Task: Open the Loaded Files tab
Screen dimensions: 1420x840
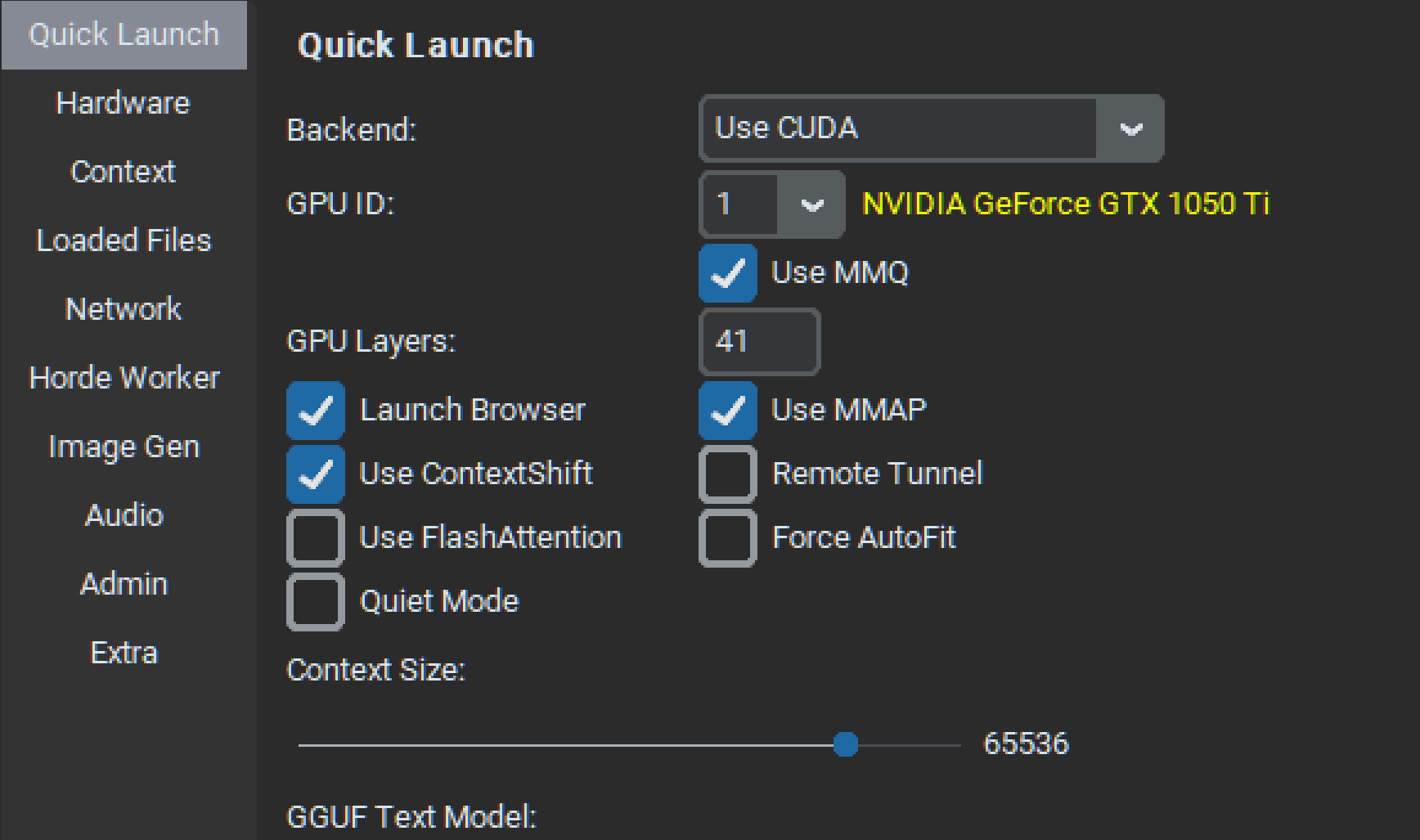Action: point(124,241)
